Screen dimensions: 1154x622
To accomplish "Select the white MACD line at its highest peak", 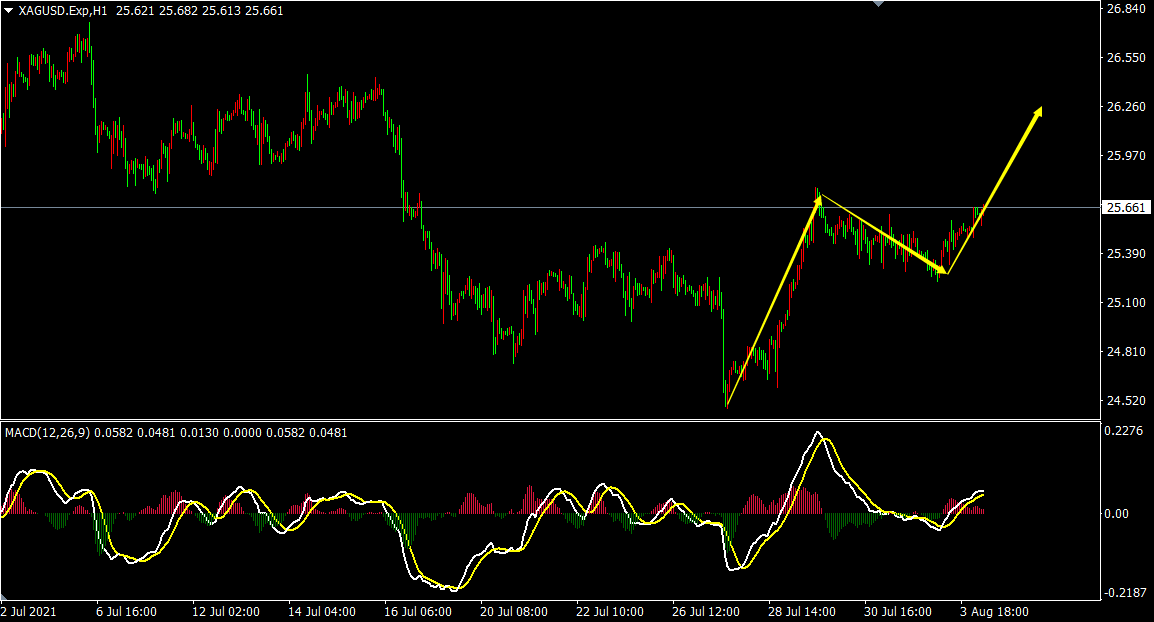I will point(817,433).
